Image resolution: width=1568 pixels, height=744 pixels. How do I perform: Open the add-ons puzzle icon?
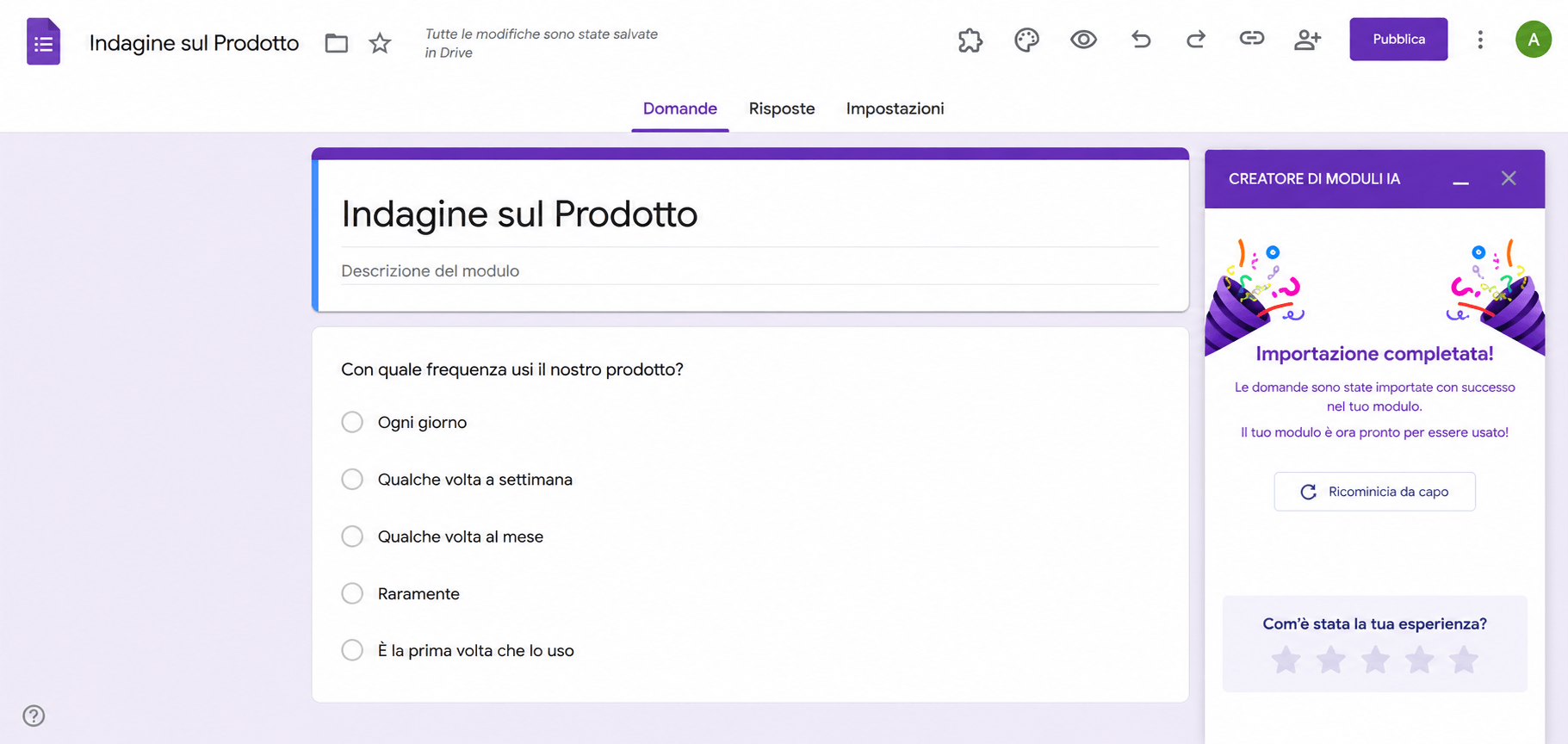pyautogui.click(x=970, y=40)
